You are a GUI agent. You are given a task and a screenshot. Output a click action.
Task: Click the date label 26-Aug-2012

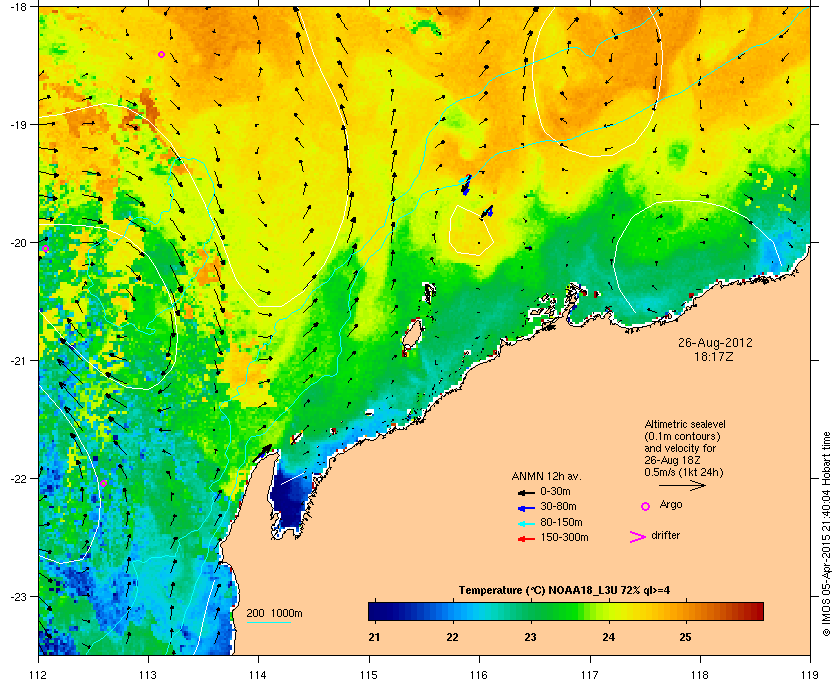tap(715, 342)
